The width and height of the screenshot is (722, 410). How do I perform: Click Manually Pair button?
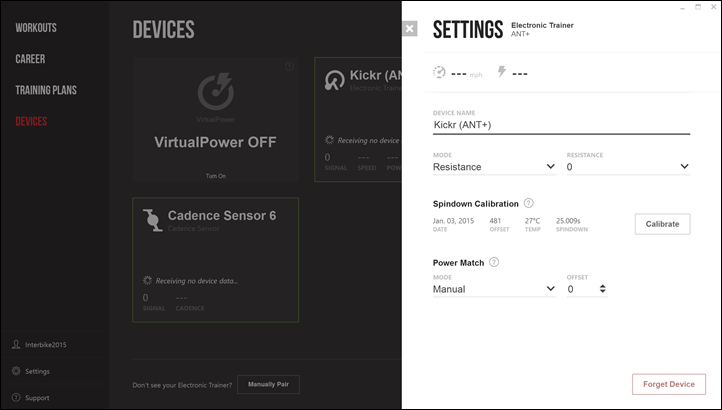268,384
